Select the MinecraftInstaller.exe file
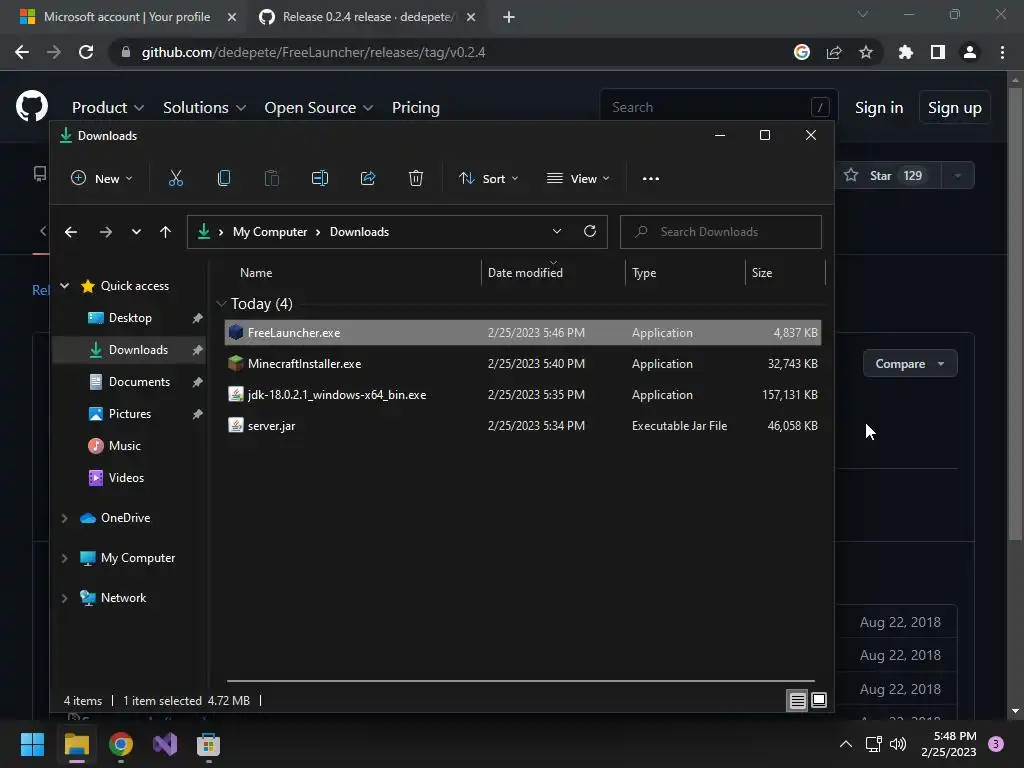The image size is (1024, 768). 522,364
